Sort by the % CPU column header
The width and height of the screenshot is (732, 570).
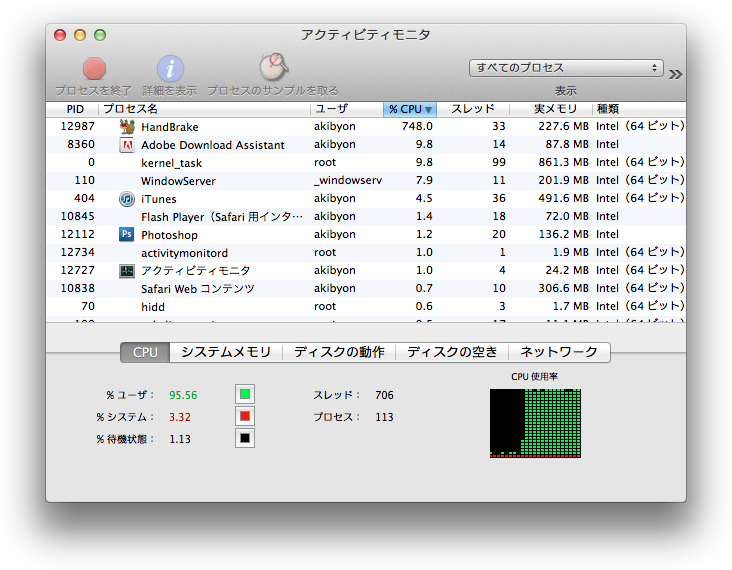pyautogui.click(x=410, y=109)
